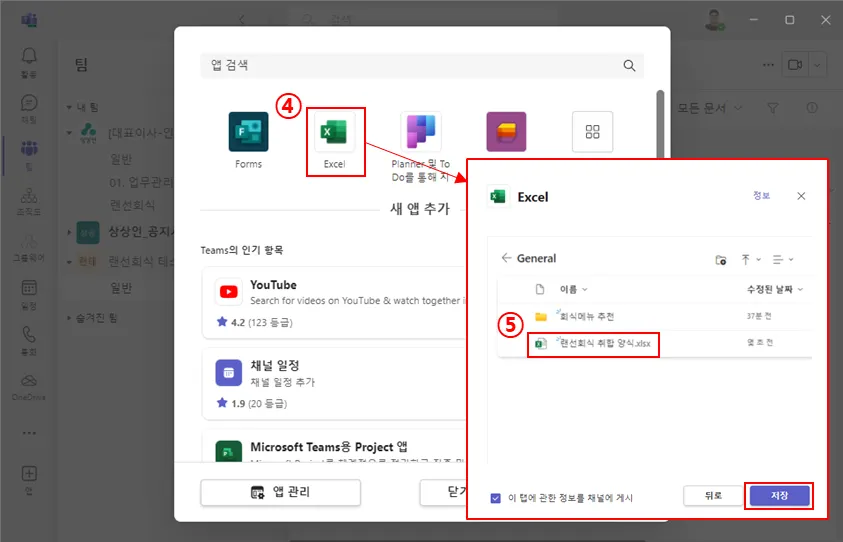The height and width of the screenshot is (542, 843).
Task: Collapse the 대표이사 team tree
Action: pyautogui.click(x=69, y=132)
